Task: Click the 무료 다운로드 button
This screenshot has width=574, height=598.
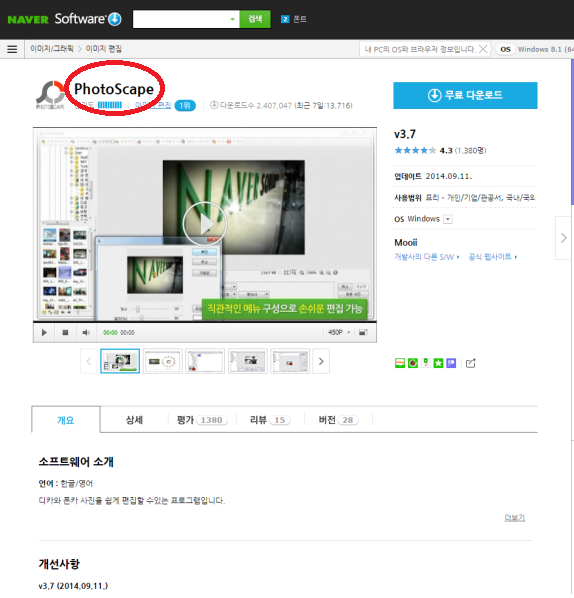Action: 465,95
